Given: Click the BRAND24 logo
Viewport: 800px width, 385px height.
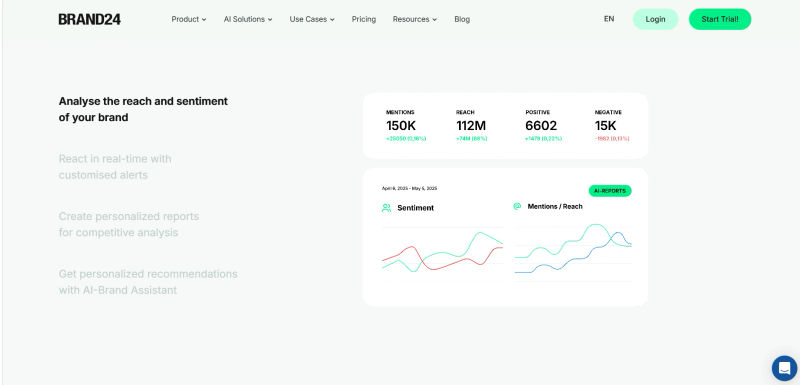Looking at the screenshot, I should (x=89, y=19).
